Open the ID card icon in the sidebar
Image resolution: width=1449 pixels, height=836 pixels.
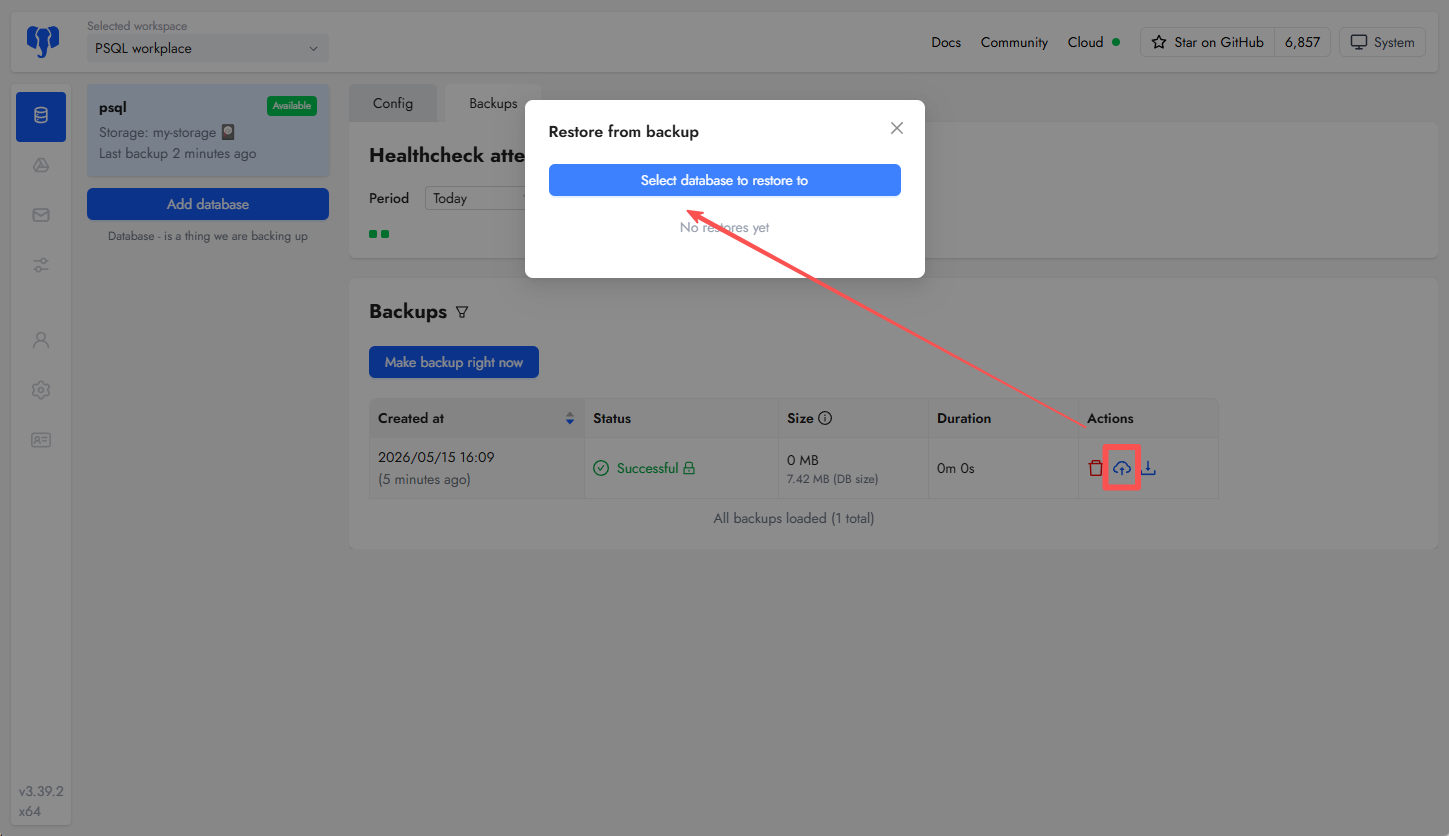41,440
